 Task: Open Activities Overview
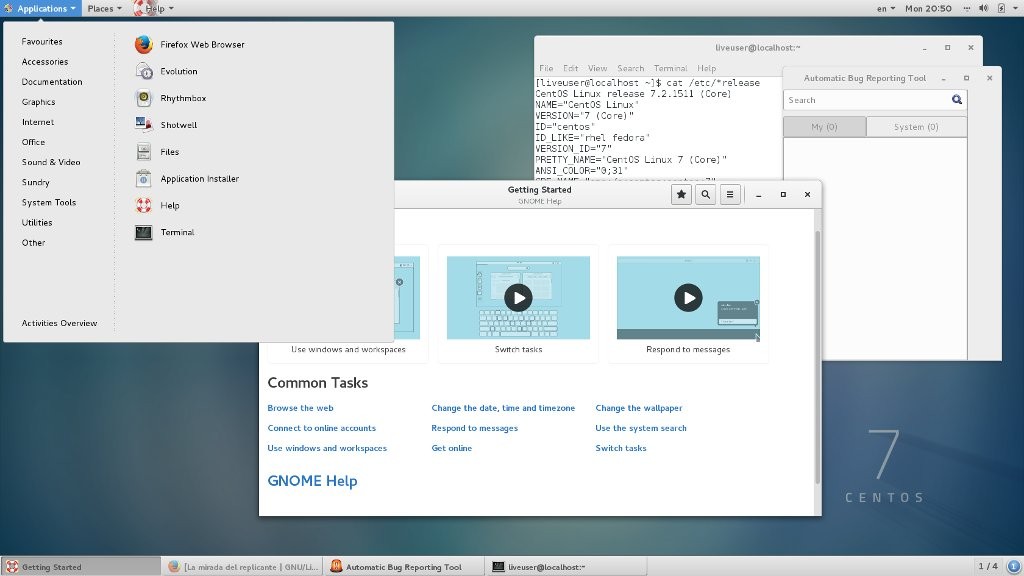[x=59, y=323]
